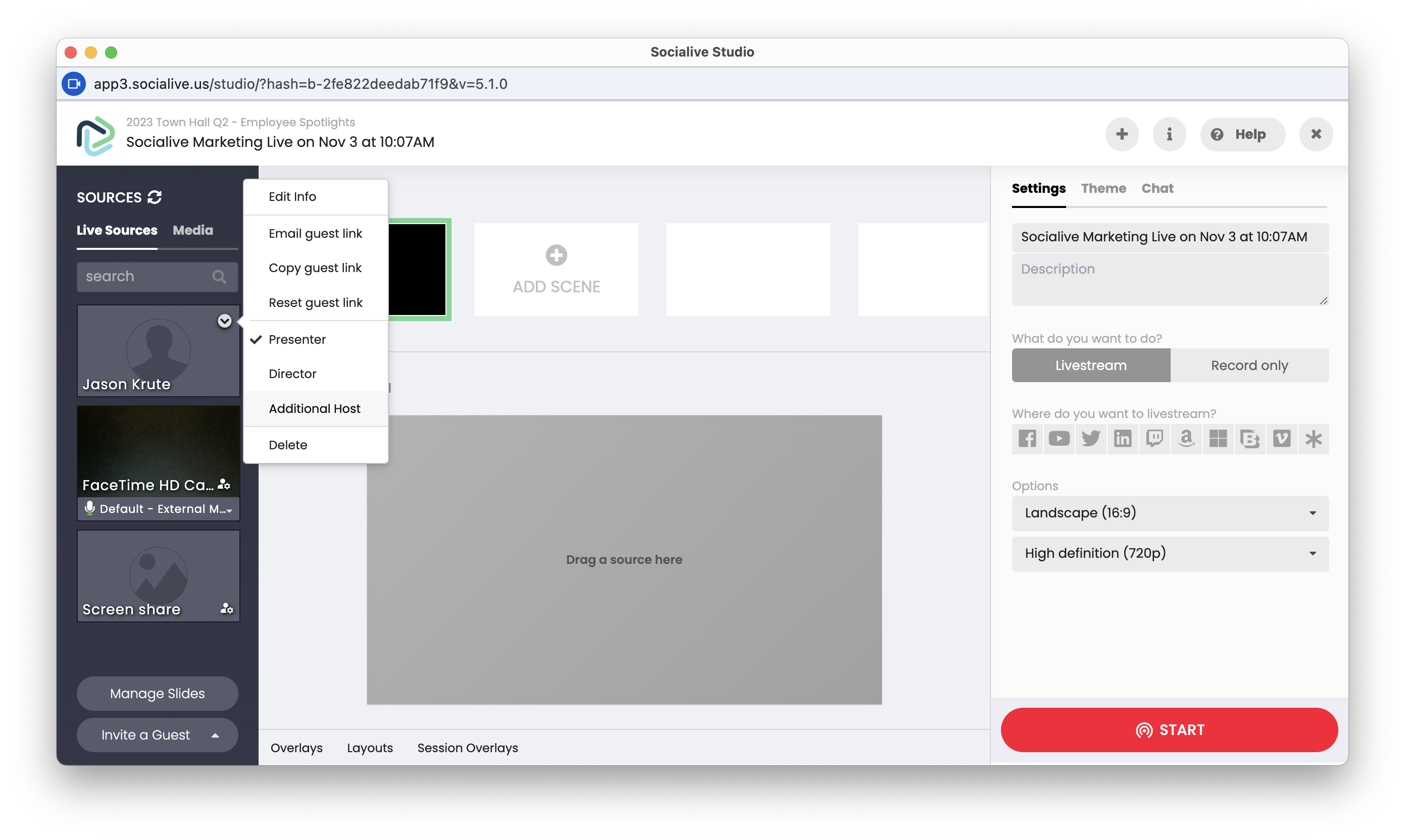Click the Vimeo destination icon
Image resolution: width=1405 pixels, height=840 pixels.
click(x=1282, y=439)
